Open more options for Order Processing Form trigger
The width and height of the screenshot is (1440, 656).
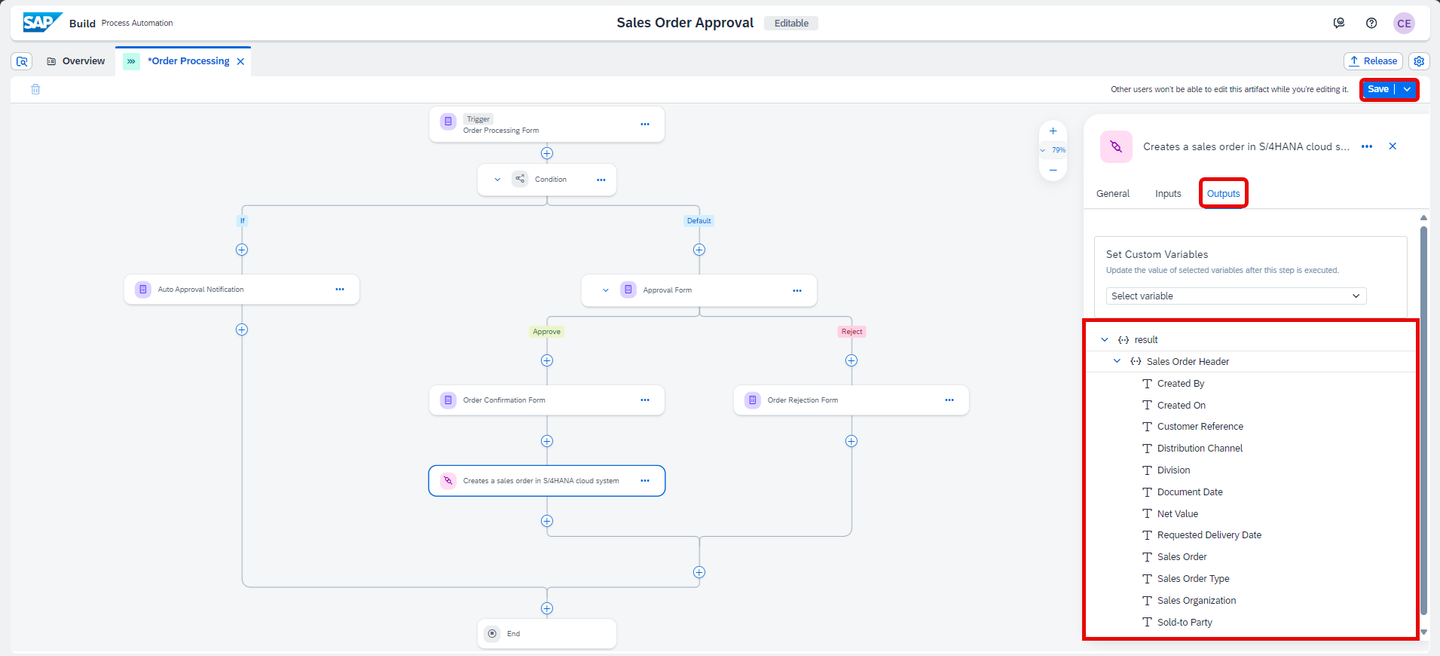(x=645, y=124)
